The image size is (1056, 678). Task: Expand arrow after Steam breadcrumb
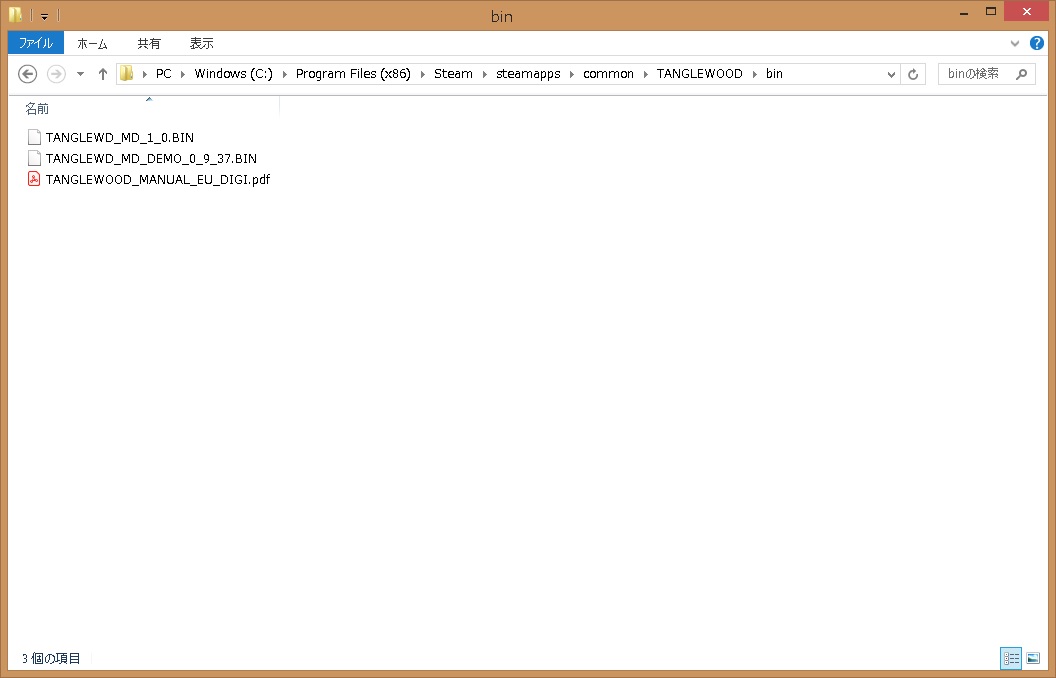[x=484, y=74]
